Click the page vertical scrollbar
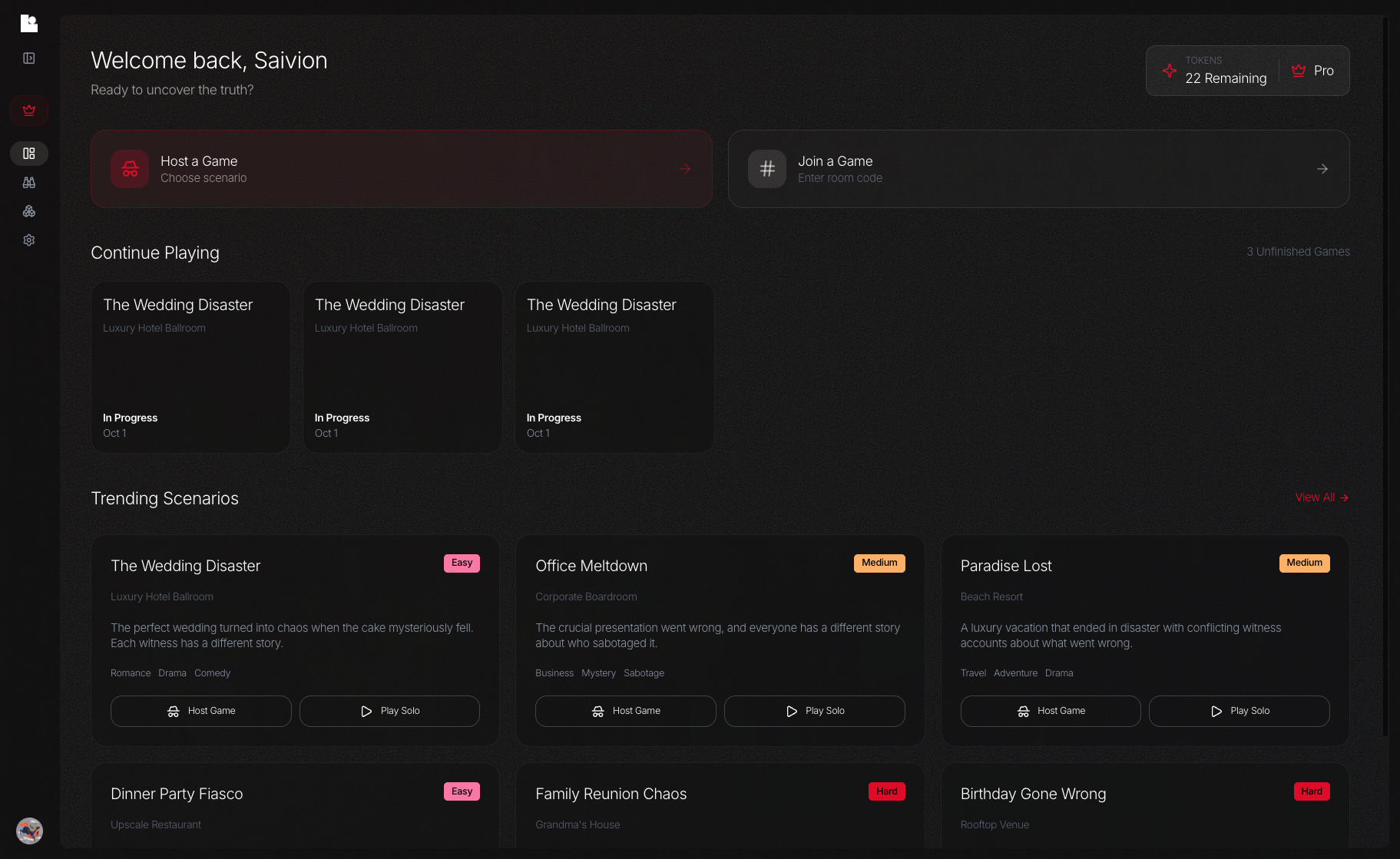Viewport: 1400px width, 859px height. click(x=1385, y=376)
